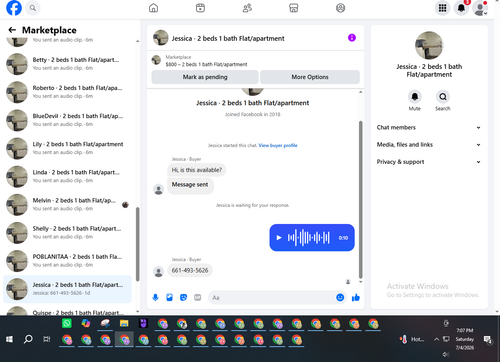Open the Groups tab icon
500x362 pixels.
340,8
